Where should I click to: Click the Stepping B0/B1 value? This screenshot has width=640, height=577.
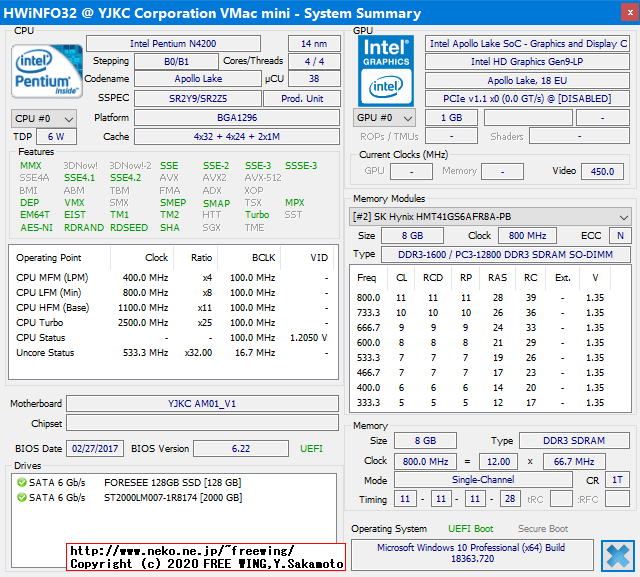coord(176,61)
